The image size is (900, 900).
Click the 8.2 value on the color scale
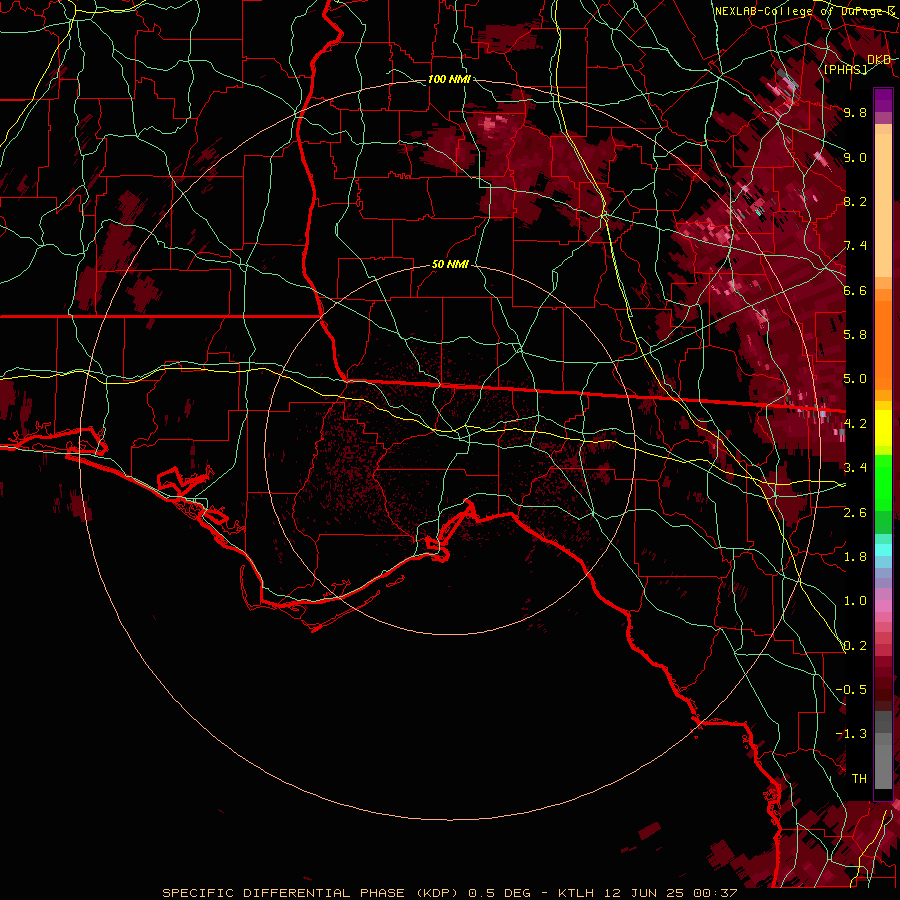pyautogui.click(x=855, y=201)
